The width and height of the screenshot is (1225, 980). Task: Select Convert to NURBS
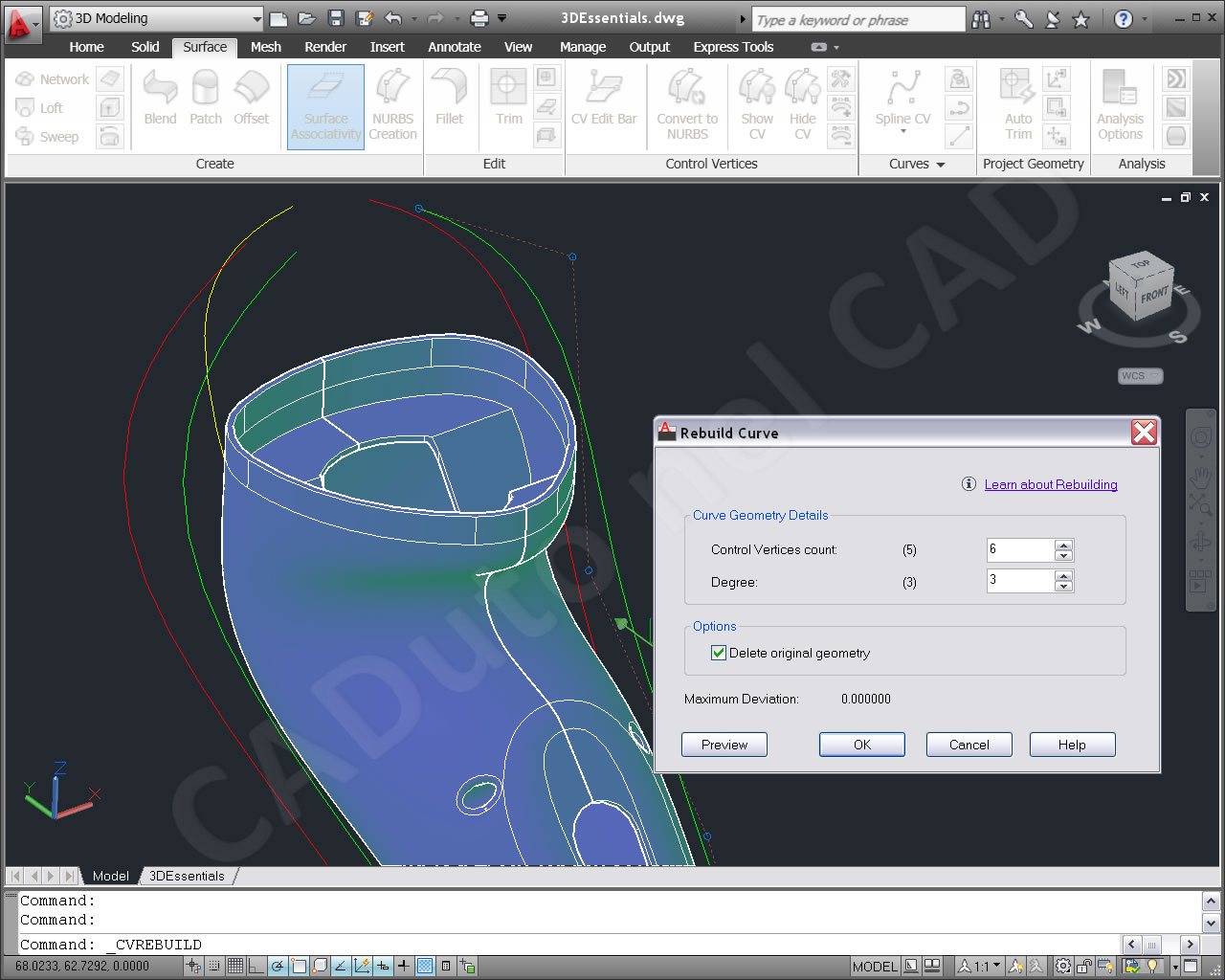coord(687,105)
